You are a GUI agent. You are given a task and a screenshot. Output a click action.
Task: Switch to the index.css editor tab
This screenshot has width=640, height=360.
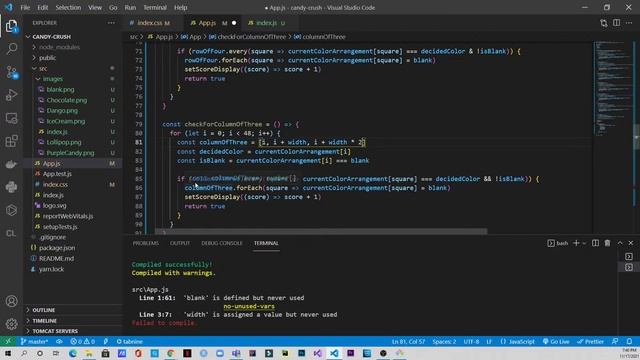pos(153,23)
